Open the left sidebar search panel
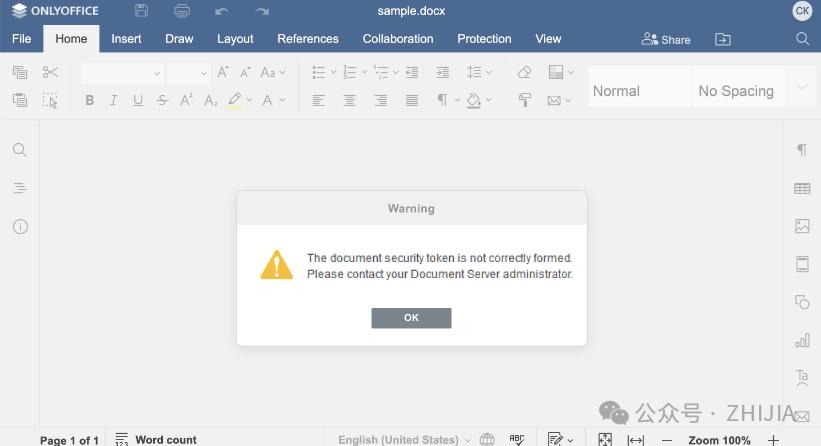 pyautogui.click(x=20, y=150)
